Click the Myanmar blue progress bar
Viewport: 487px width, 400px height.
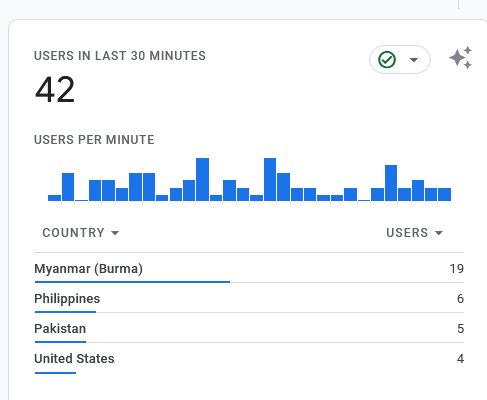[x=132, y=282]
